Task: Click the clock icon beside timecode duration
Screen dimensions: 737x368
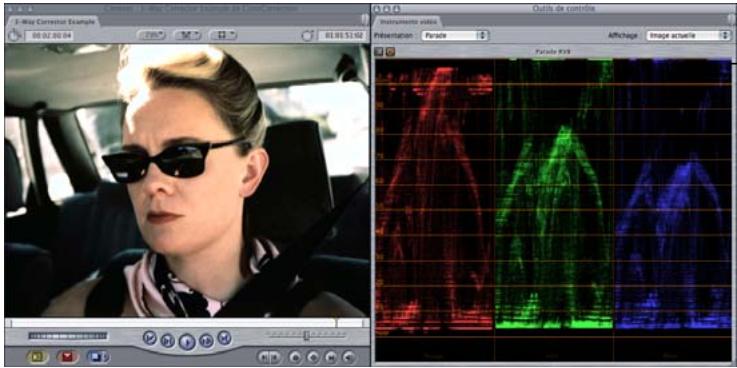Action: pos(14,35)
